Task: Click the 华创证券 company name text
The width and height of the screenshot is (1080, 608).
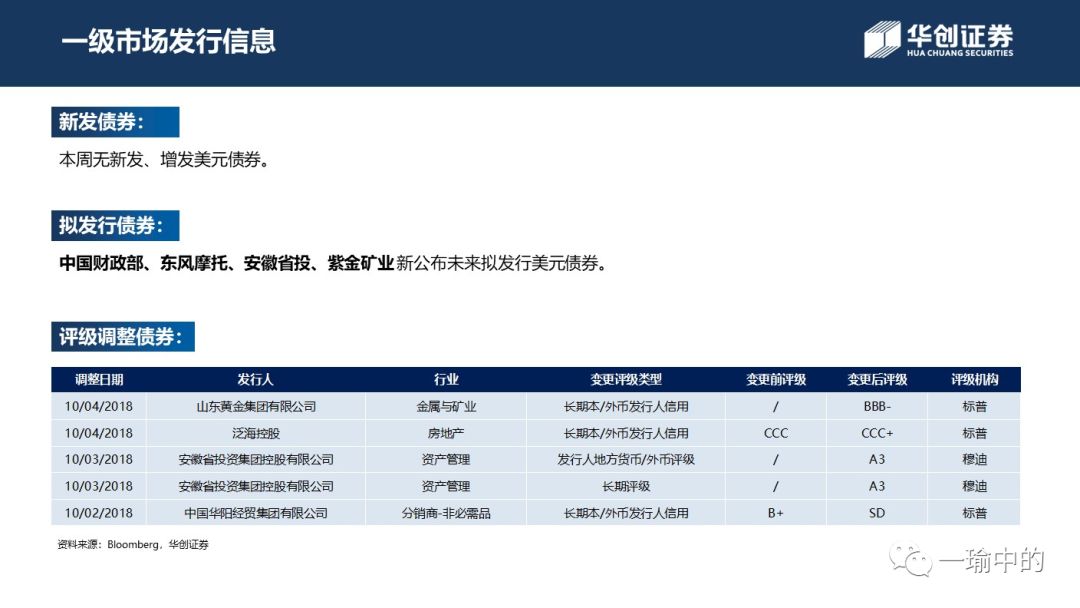Action: pos(959,35)
